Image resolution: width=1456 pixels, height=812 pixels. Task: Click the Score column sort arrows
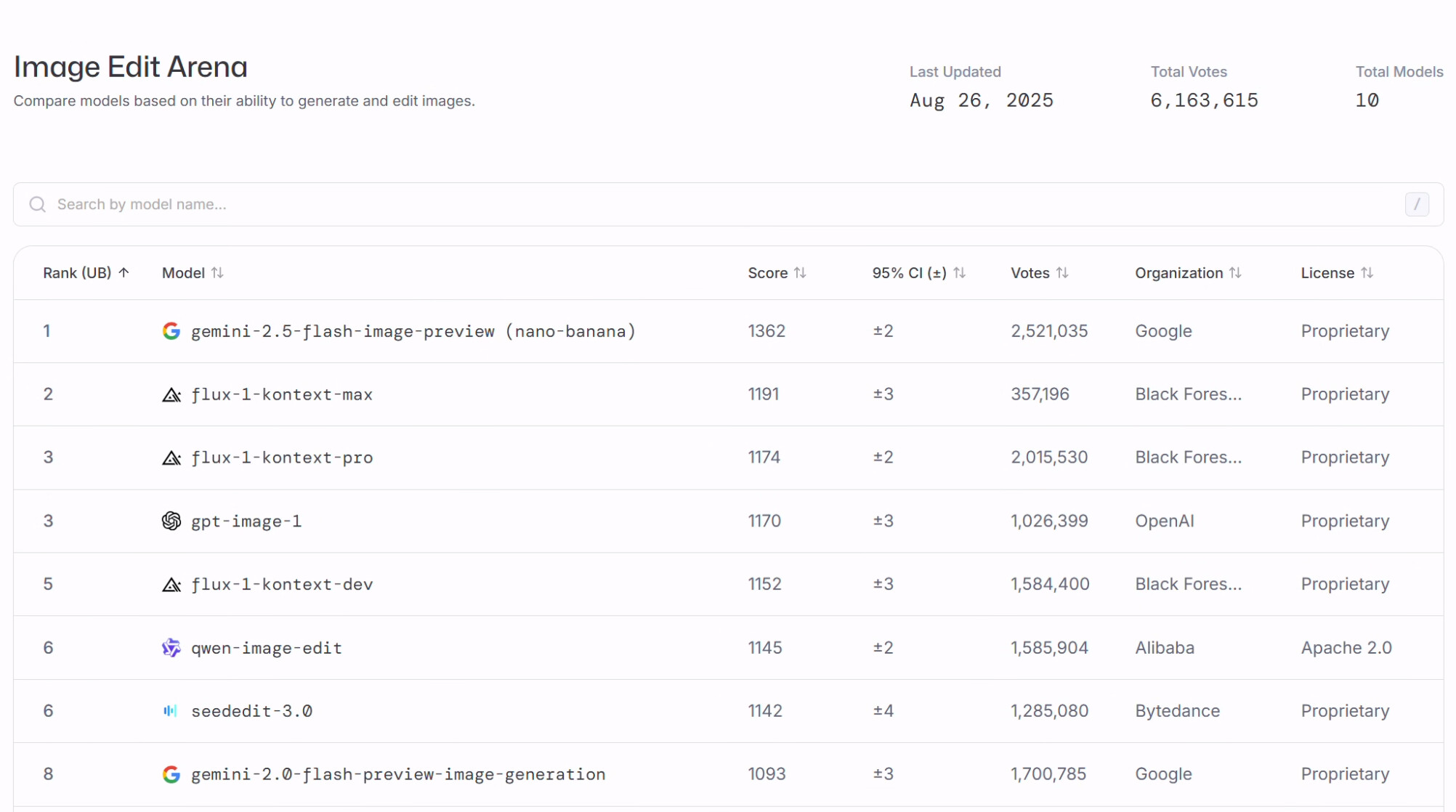tap(800, 272)
